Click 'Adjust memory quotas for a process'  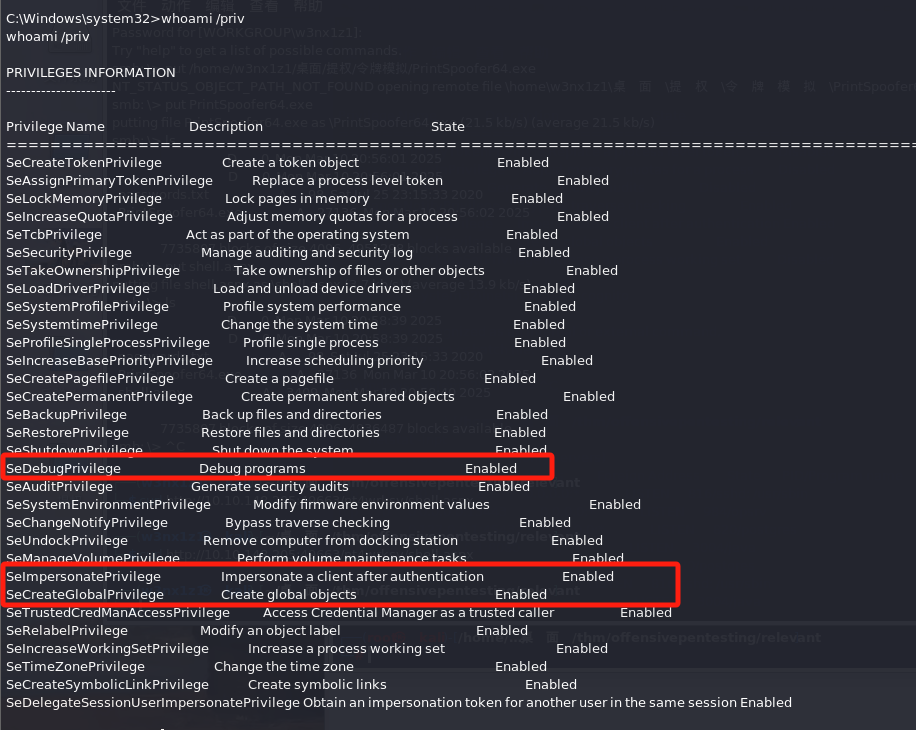click(342, 217)
